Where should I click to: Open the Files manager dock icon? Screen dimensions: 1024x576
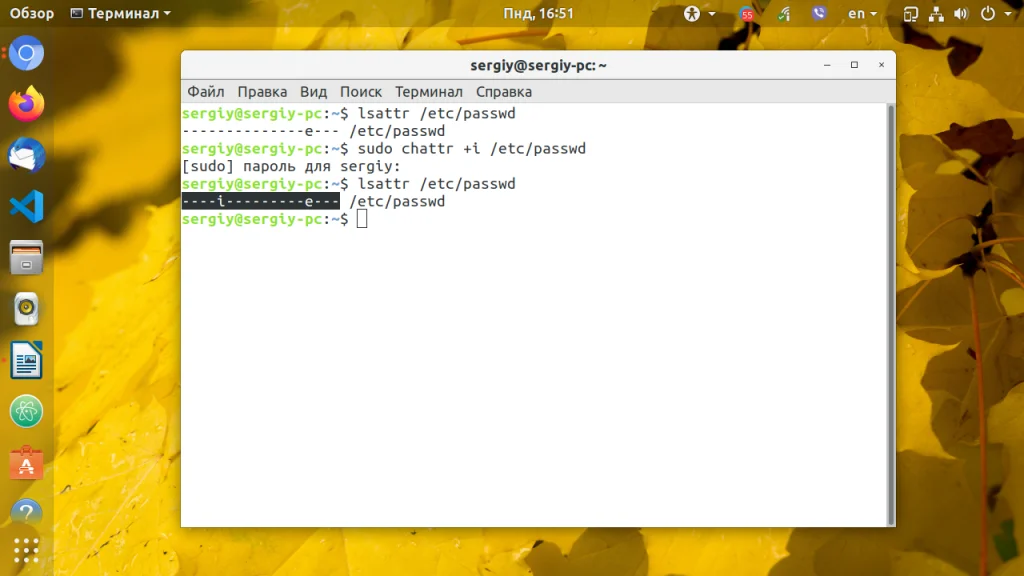coord(26,257)
